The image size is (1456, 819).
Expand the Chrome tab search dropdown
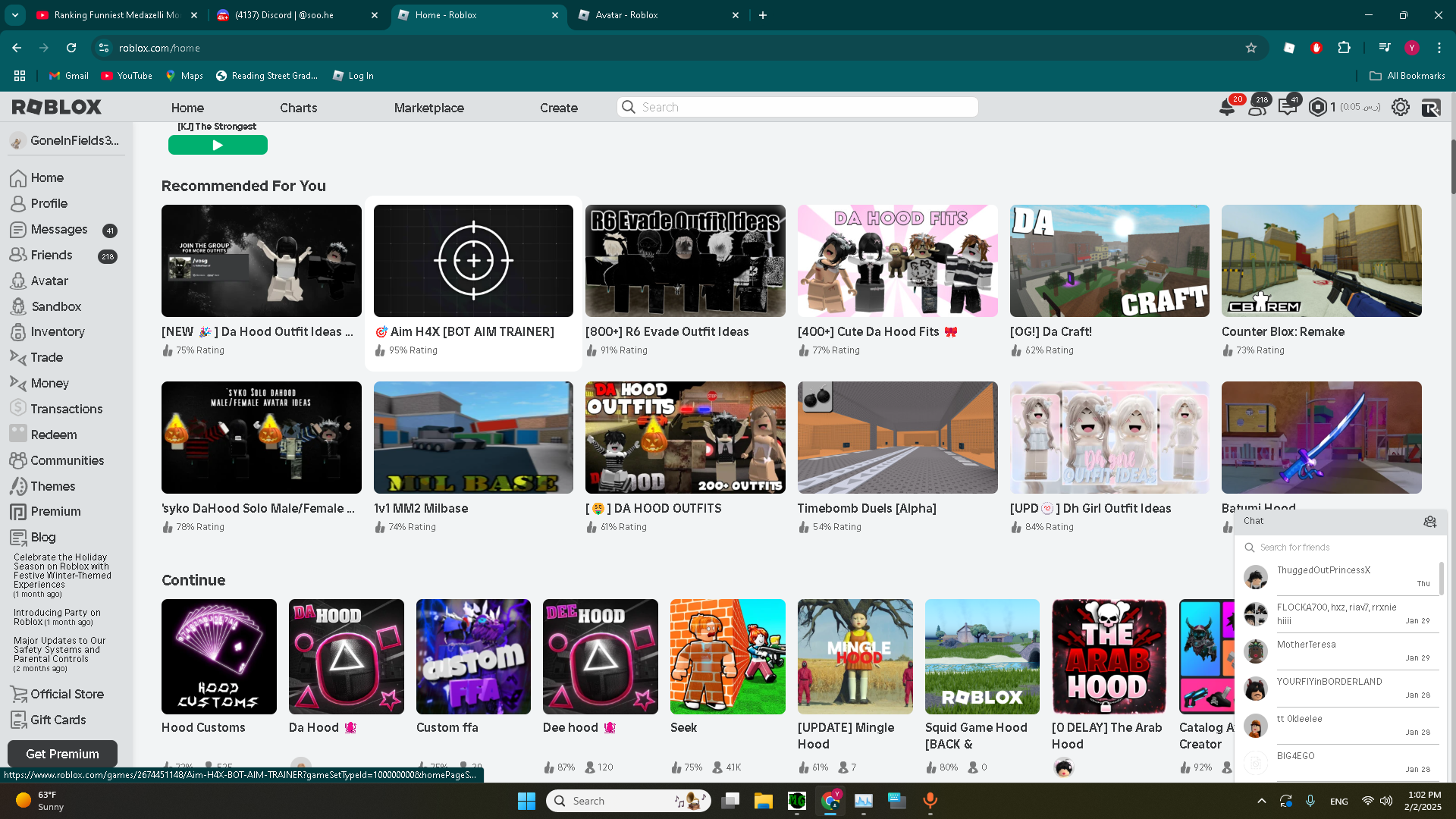click(x=14, y=15)
